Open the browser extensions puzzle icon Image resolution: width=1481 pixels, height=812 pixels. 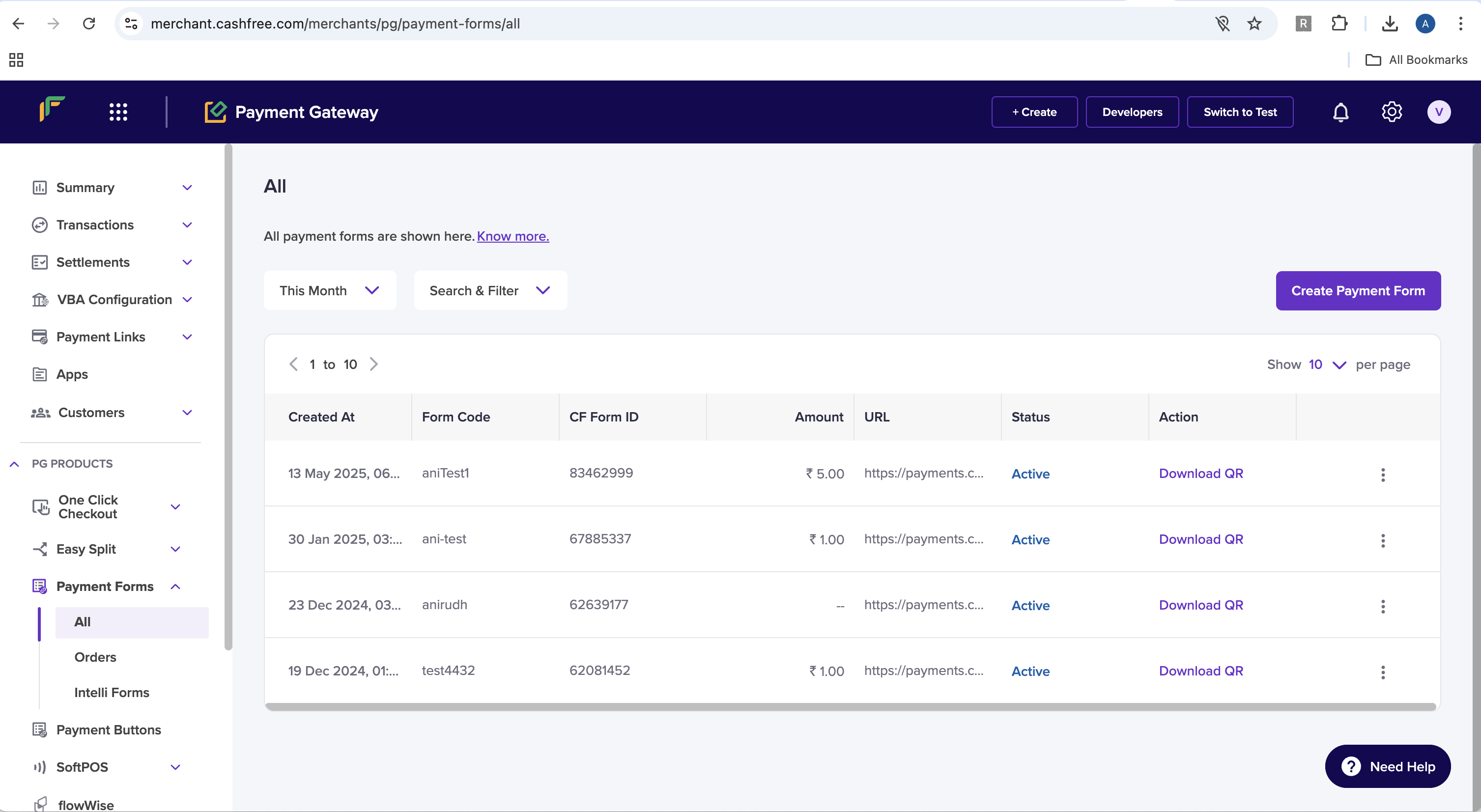point(1339,24)
